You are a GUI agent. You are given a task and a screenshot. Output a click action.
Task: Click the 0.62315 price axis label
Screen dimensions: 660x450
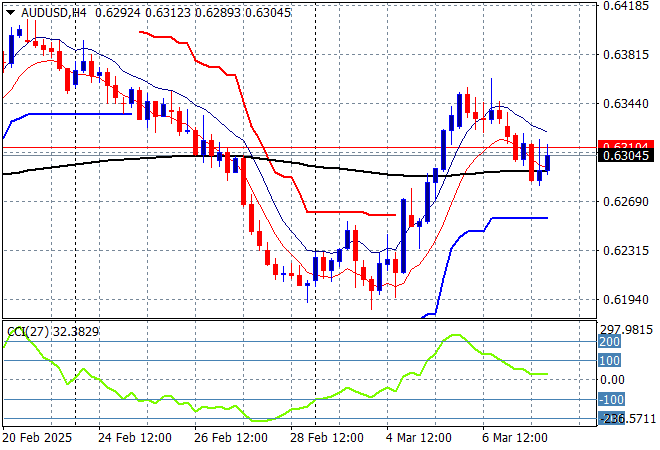coord(625,251)
